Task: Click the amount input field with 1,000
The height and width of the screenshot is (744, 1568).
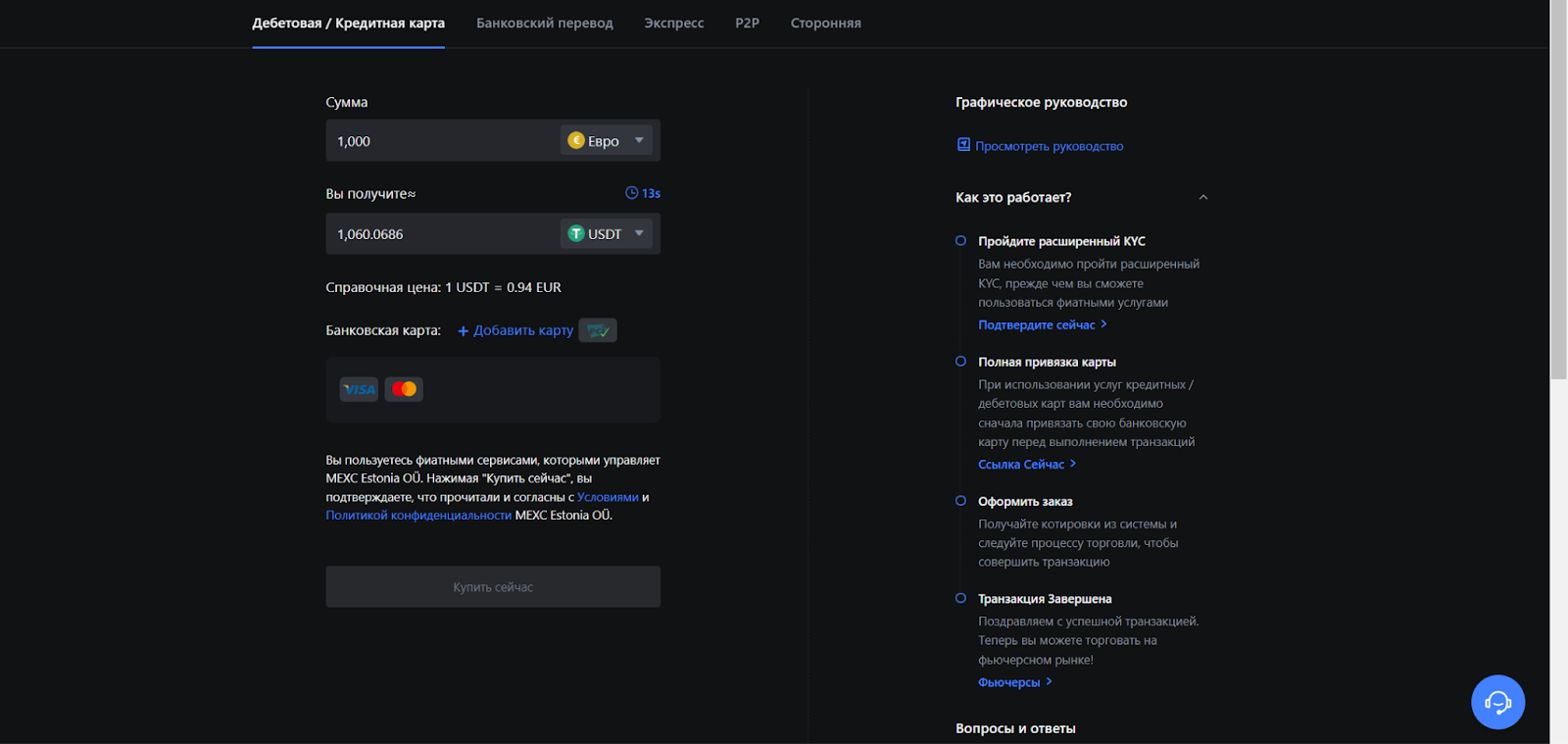Action: 441,141
